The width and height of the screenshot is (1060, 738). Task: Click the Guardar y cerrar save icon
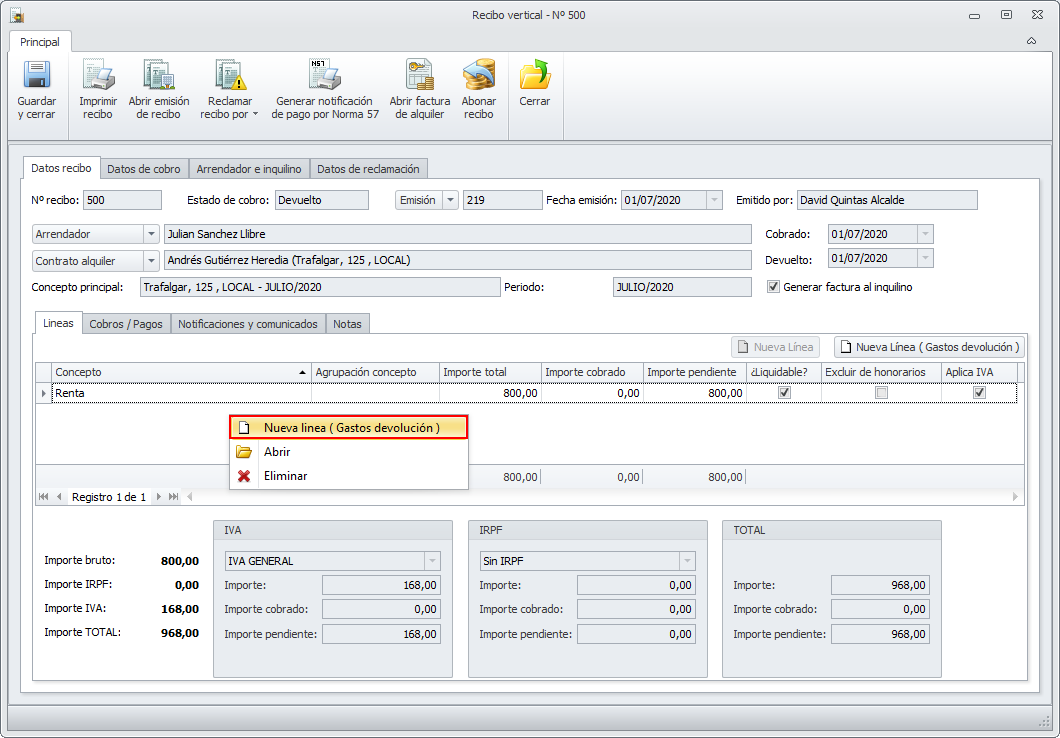37,77
